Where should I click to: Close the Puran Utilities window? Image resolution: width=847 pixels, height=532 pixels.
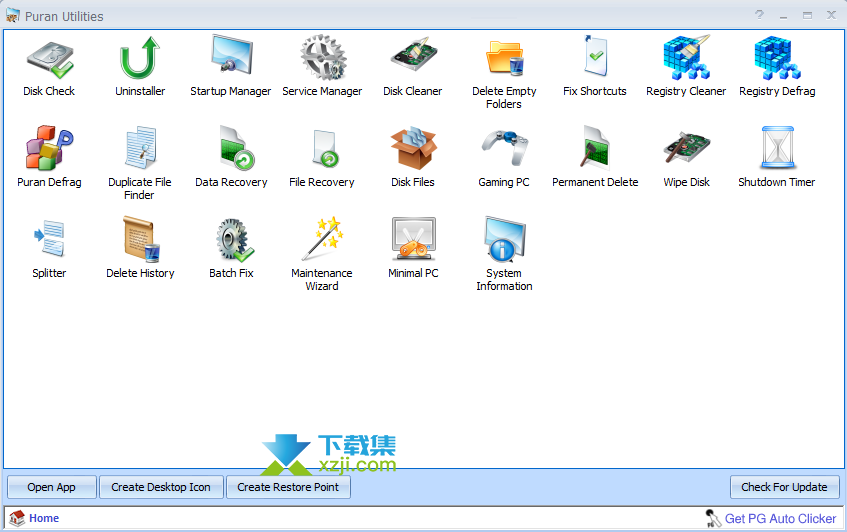[x=831, y=15]
